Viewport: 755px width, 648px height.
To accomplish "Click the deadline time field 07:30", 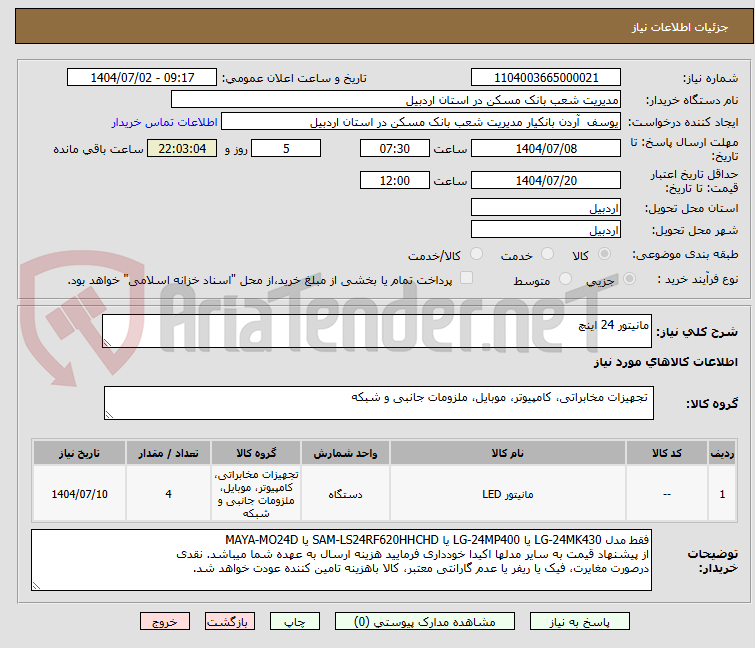I will click(x=395, y=148).
